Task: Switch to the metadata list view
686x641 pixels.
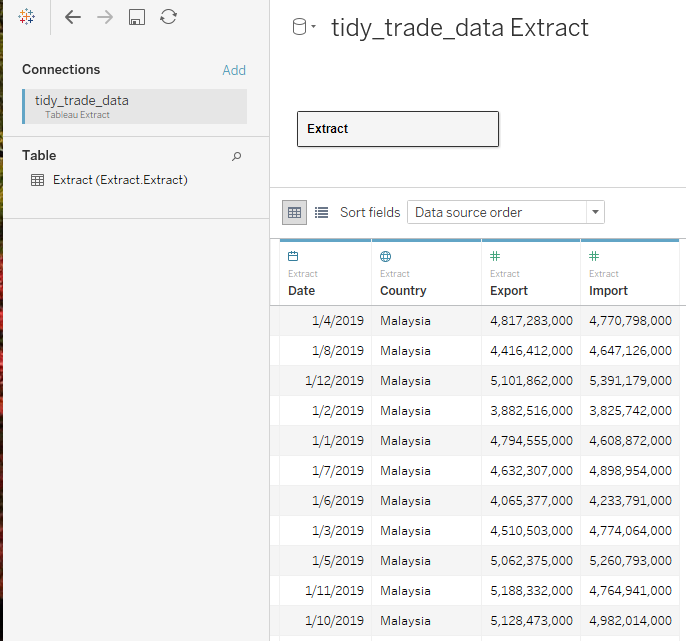Action: tap(321, 212)
